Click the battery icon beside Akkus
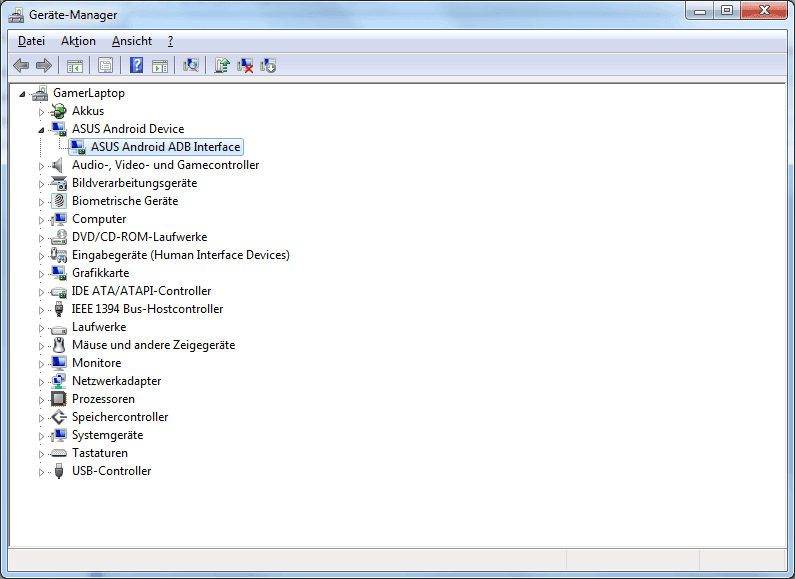 tap(59, 111)
